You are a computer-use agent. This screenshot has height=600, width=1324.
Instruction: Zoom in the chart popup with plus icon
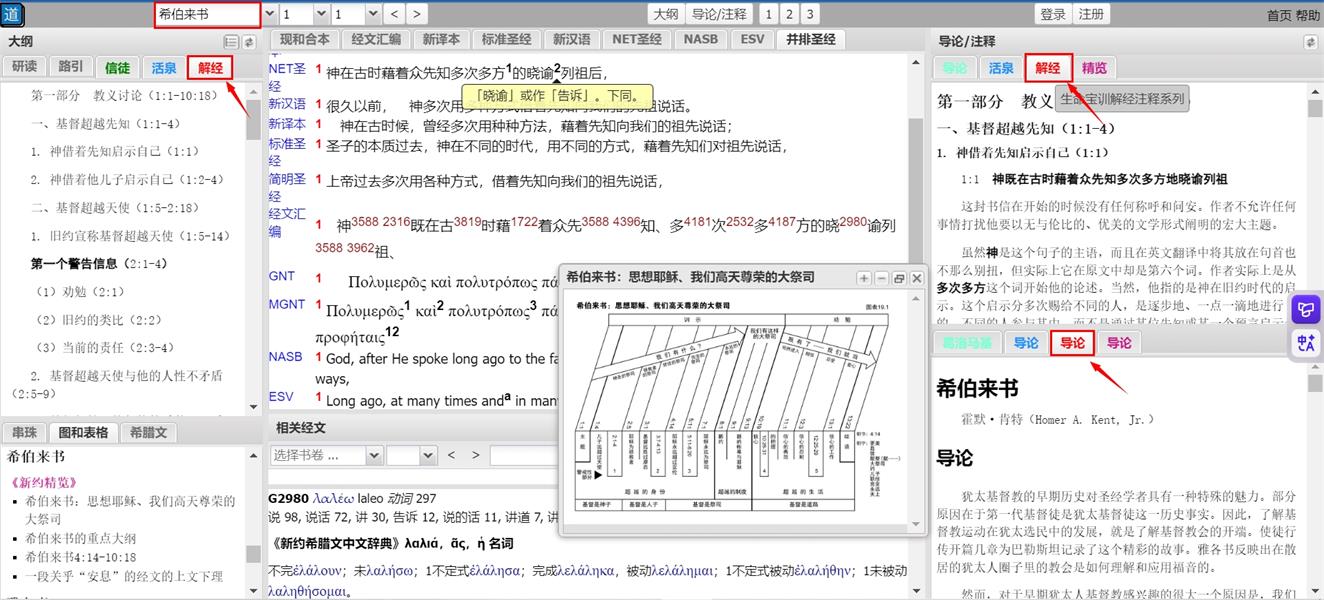[x=864, y=278]
